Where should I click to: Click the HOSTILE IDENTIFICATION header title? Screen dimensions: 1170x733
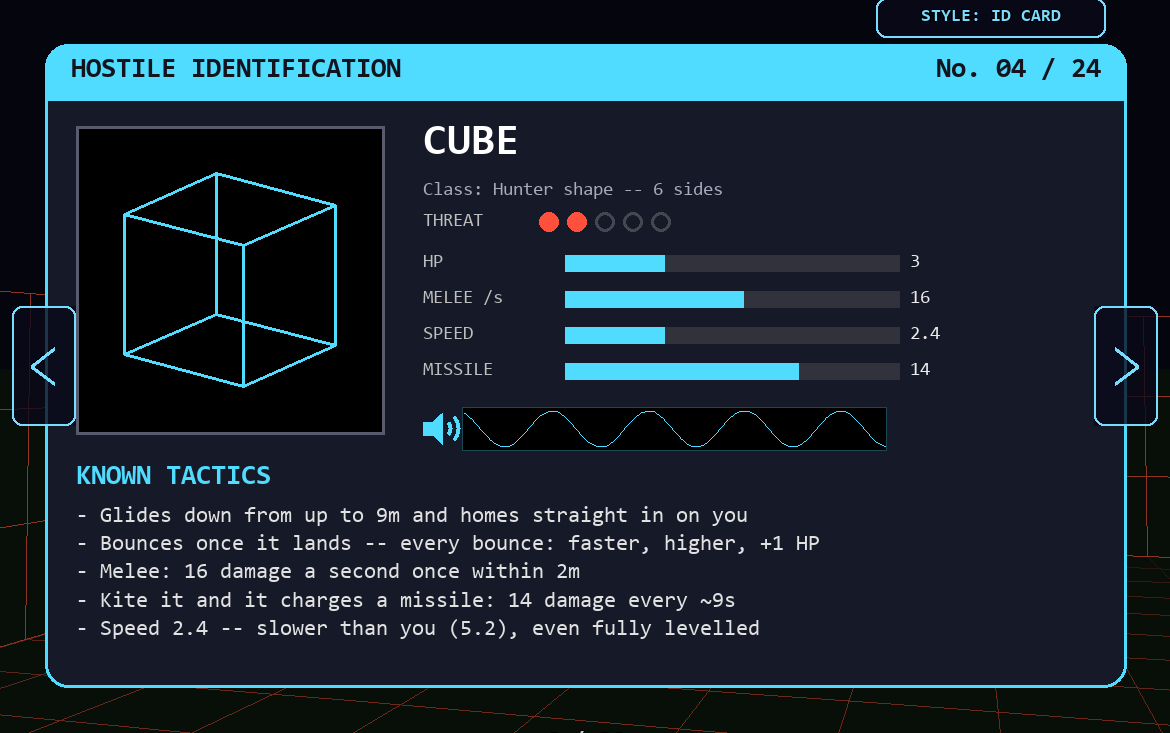pyautogui.click(x=236, y=69)
